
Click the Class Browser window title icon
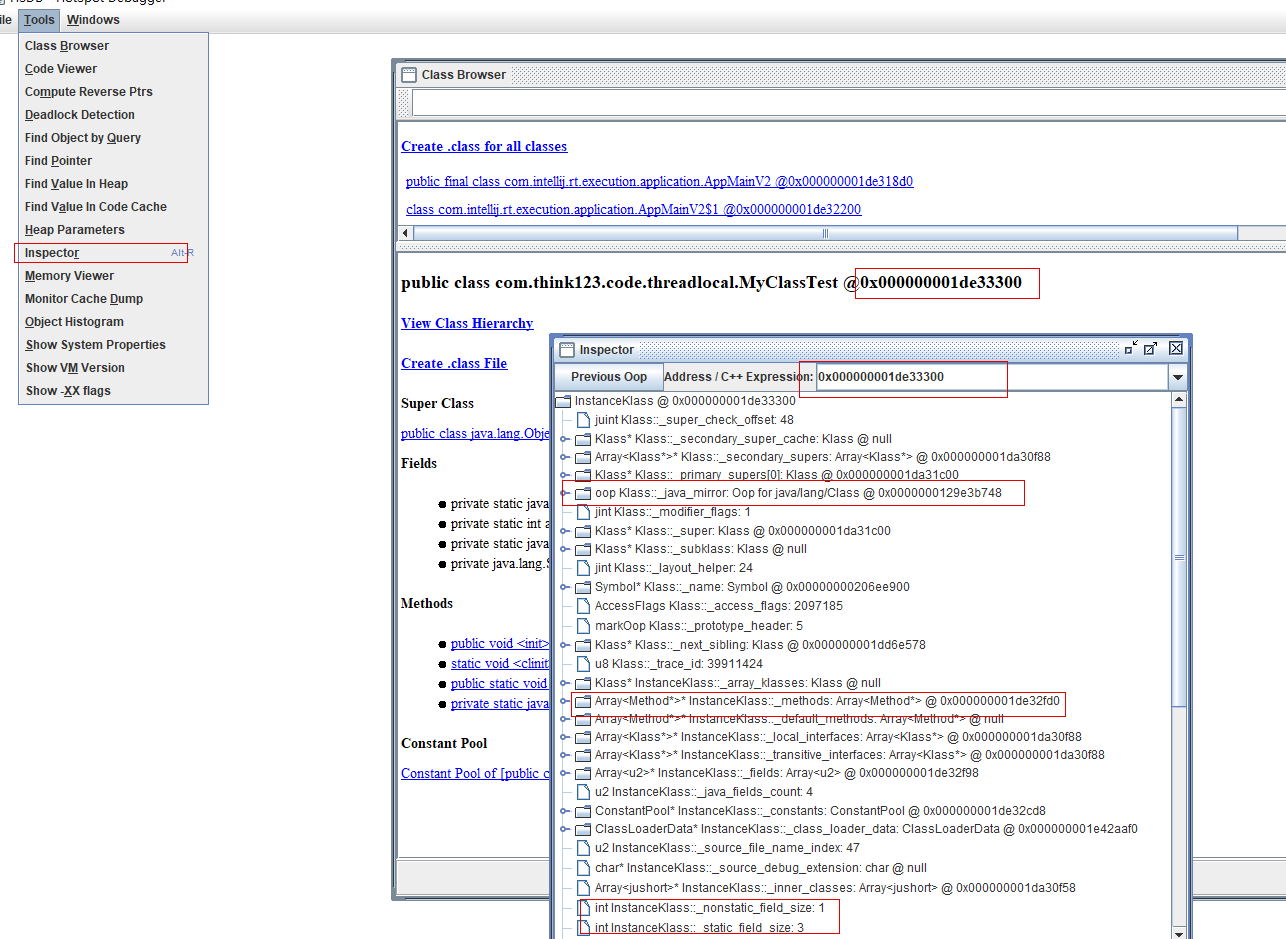point(408,75)
